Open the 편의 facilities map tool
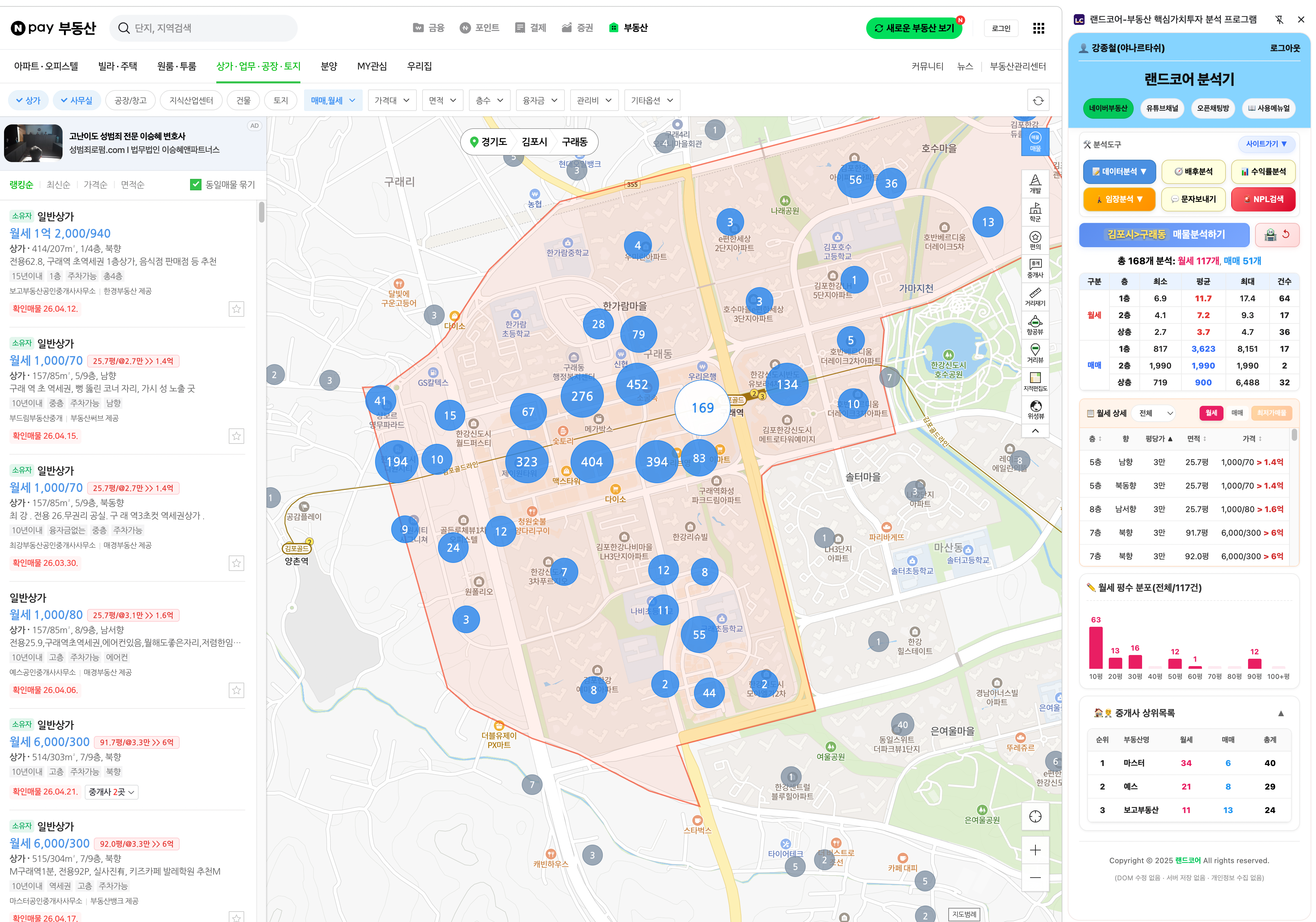This screenshot has width=1316, height=922. coord(1034,240)
